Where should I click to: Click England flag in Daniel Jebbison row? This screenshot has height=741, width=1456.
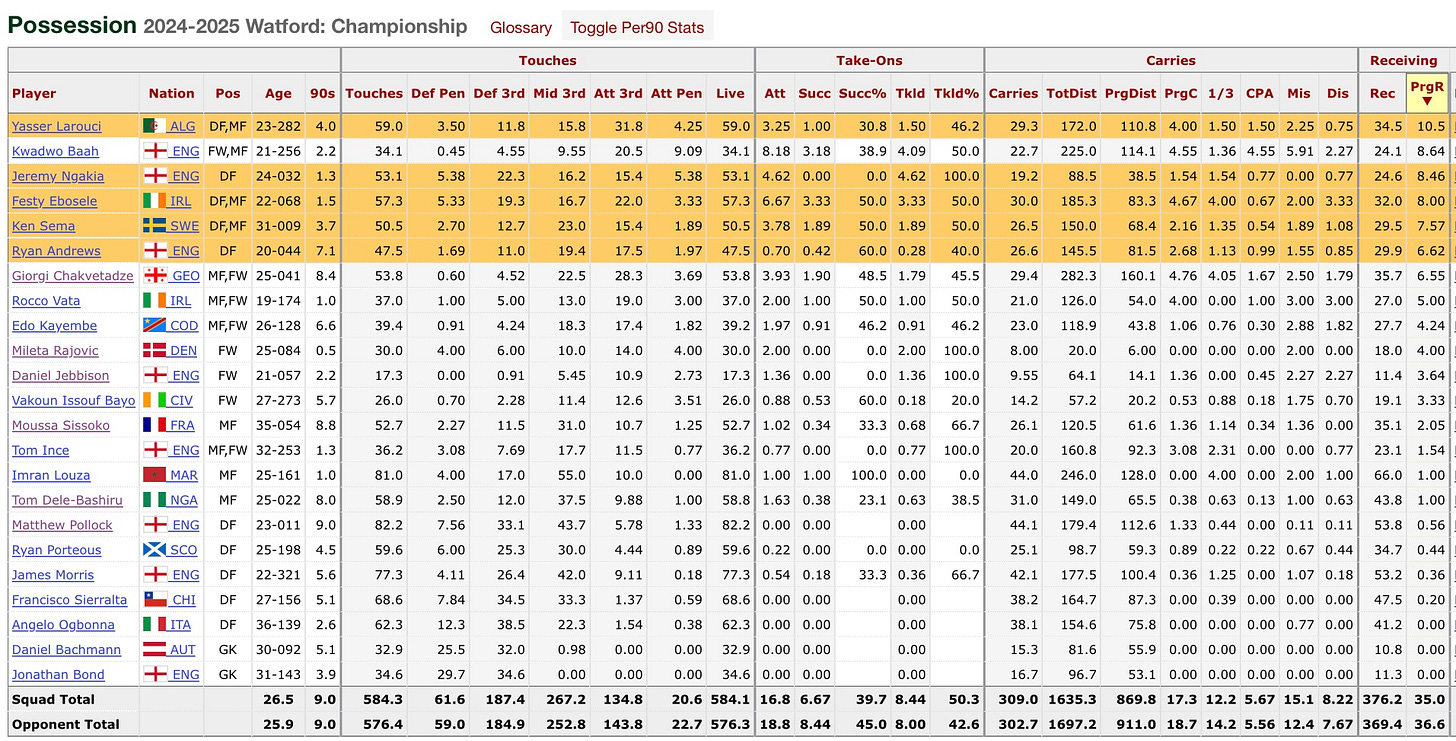[156, 376]
